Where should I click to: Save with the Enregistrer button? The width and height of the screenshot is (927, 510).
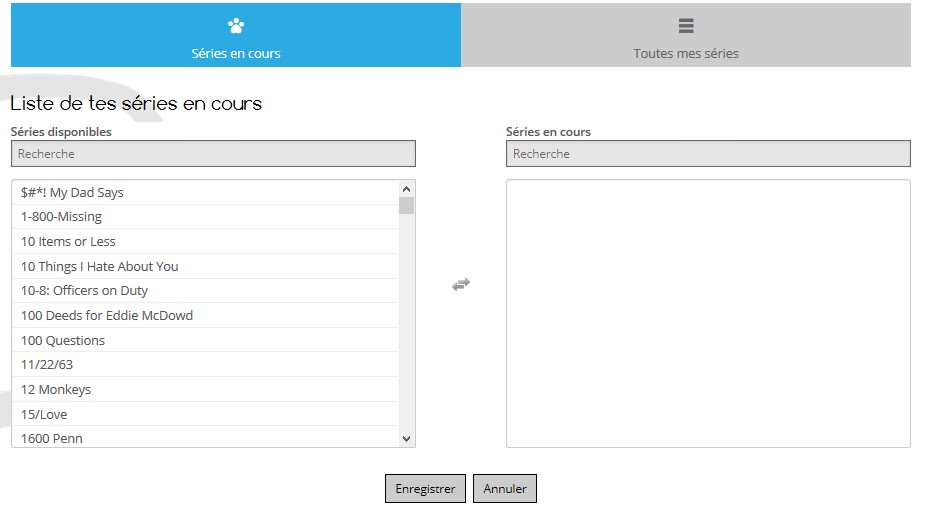[x=425, y=489]
